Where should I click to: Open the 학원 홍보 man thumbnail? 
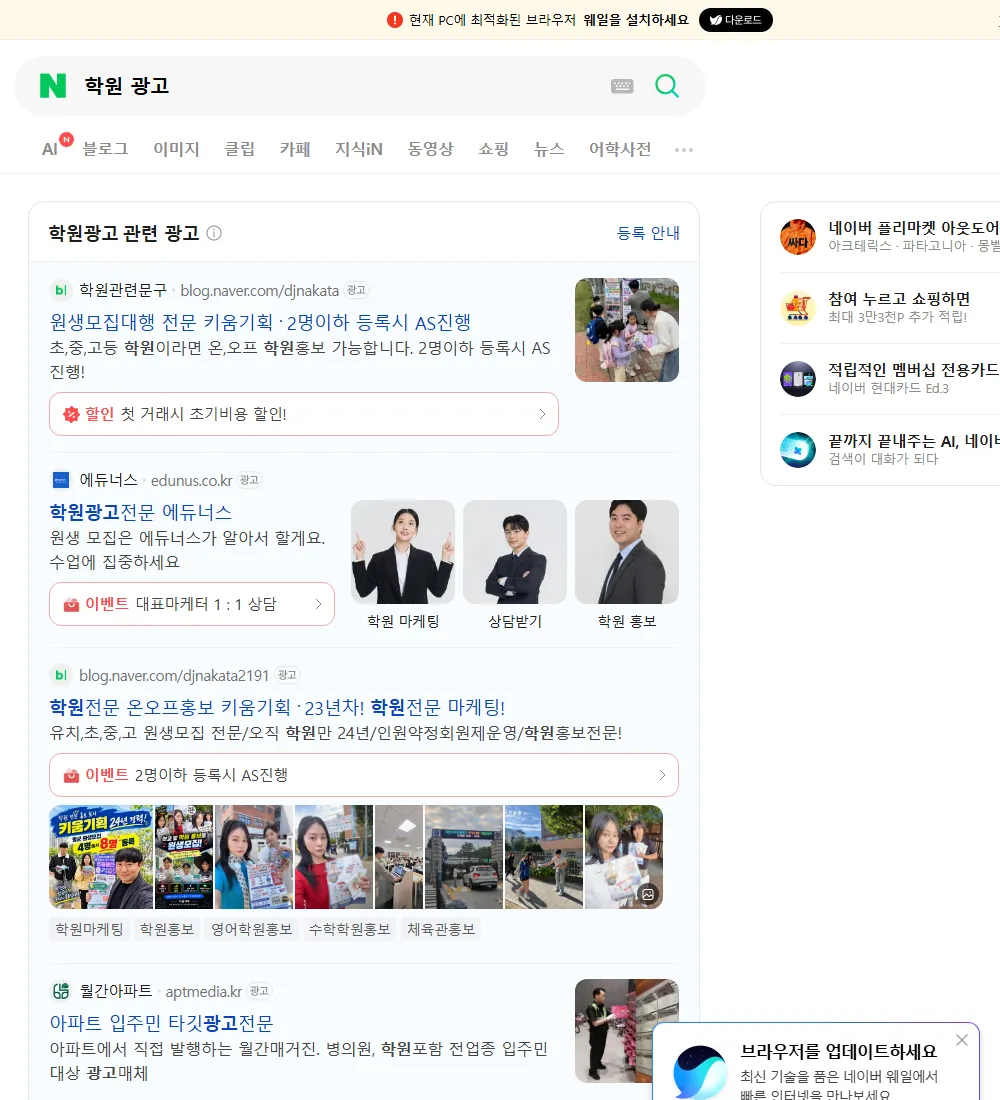627,552
